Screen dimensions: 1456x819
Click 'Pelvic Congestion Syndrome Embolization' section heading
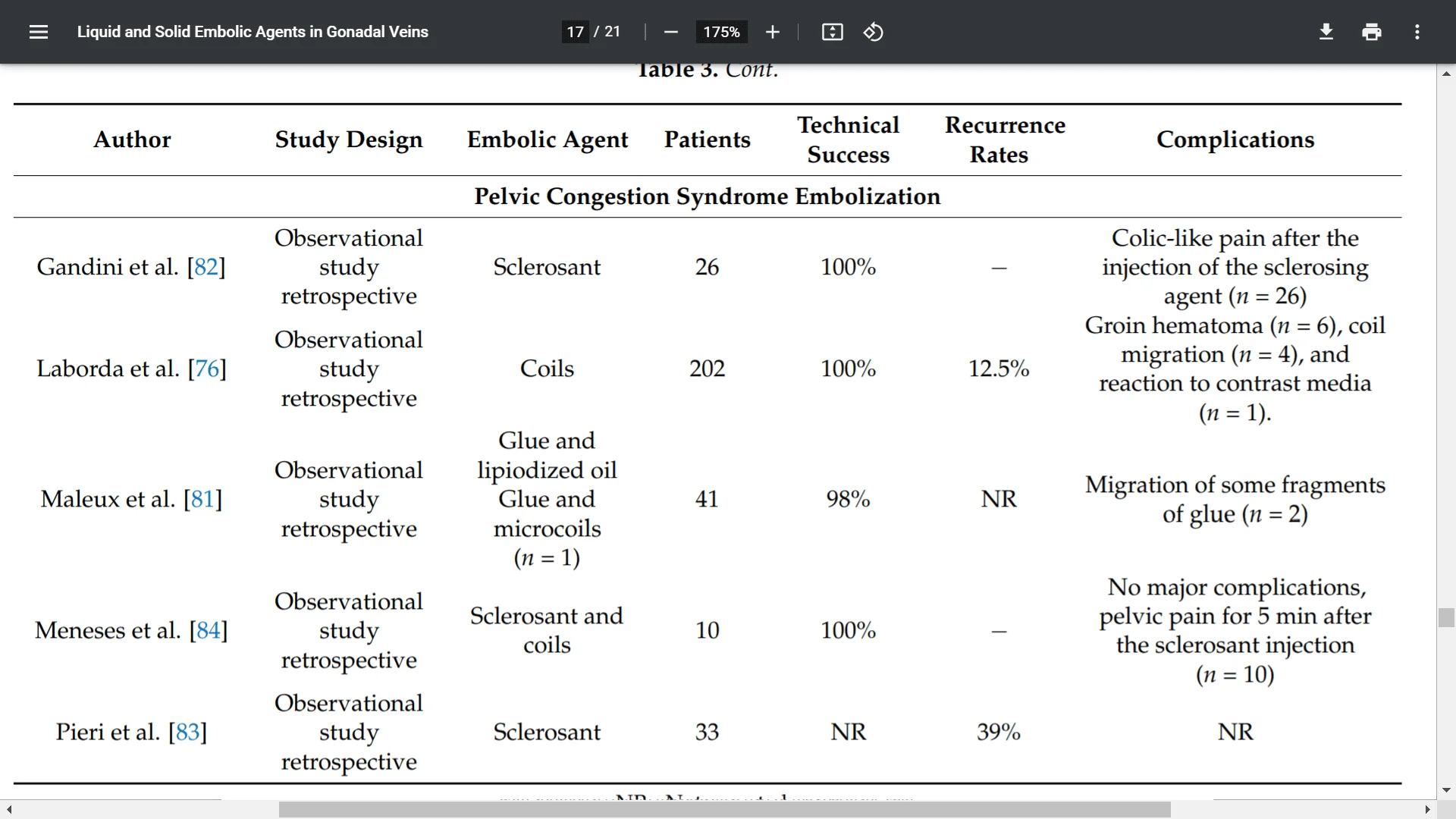pos(707,196)
